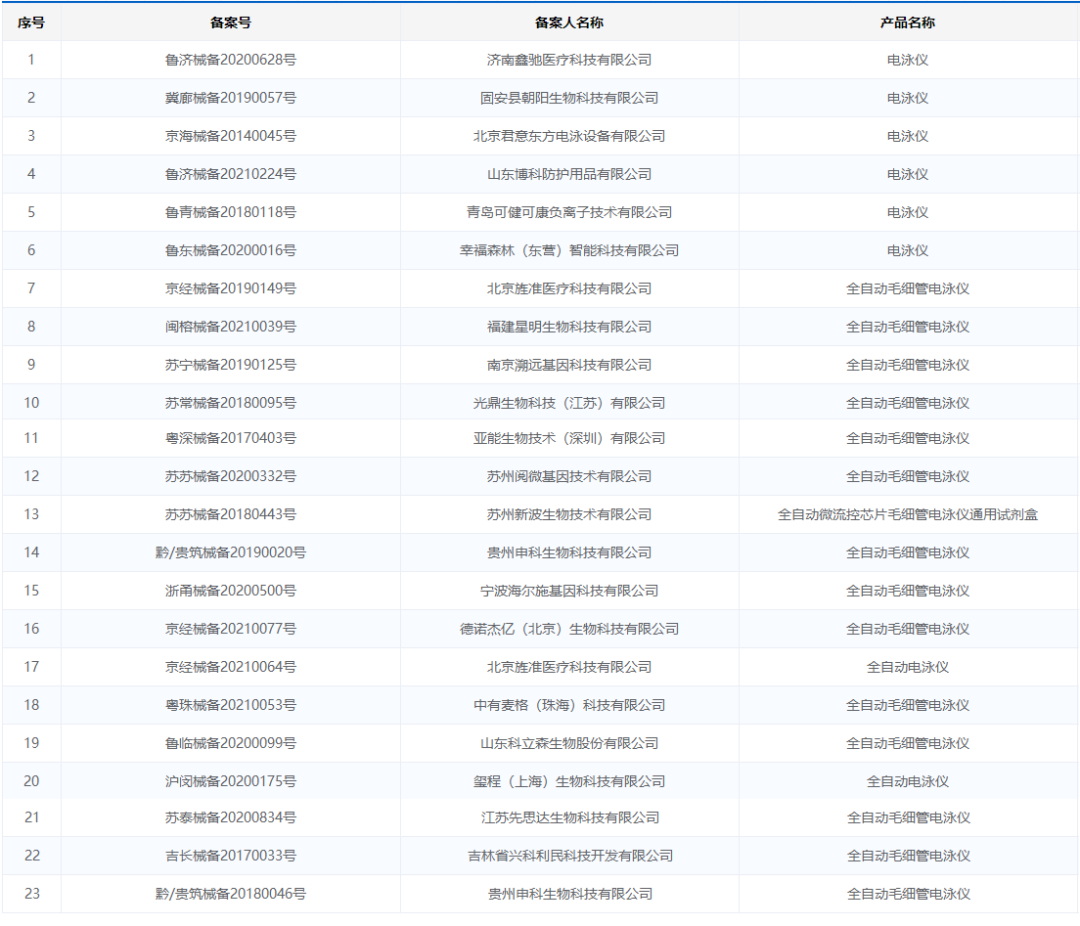The width and height of the screenshot is (1080, 926).
Task: Click the 产品名称 column header
Action: point(907,23)
